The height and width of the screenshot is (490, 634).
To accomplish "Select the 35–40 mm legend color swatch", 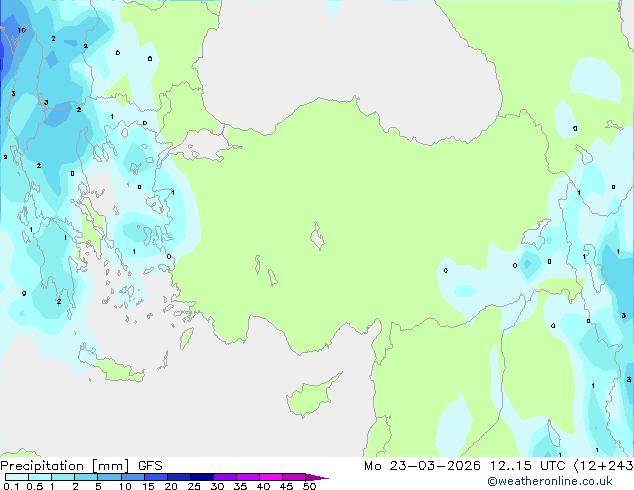I will click(248, 477).
